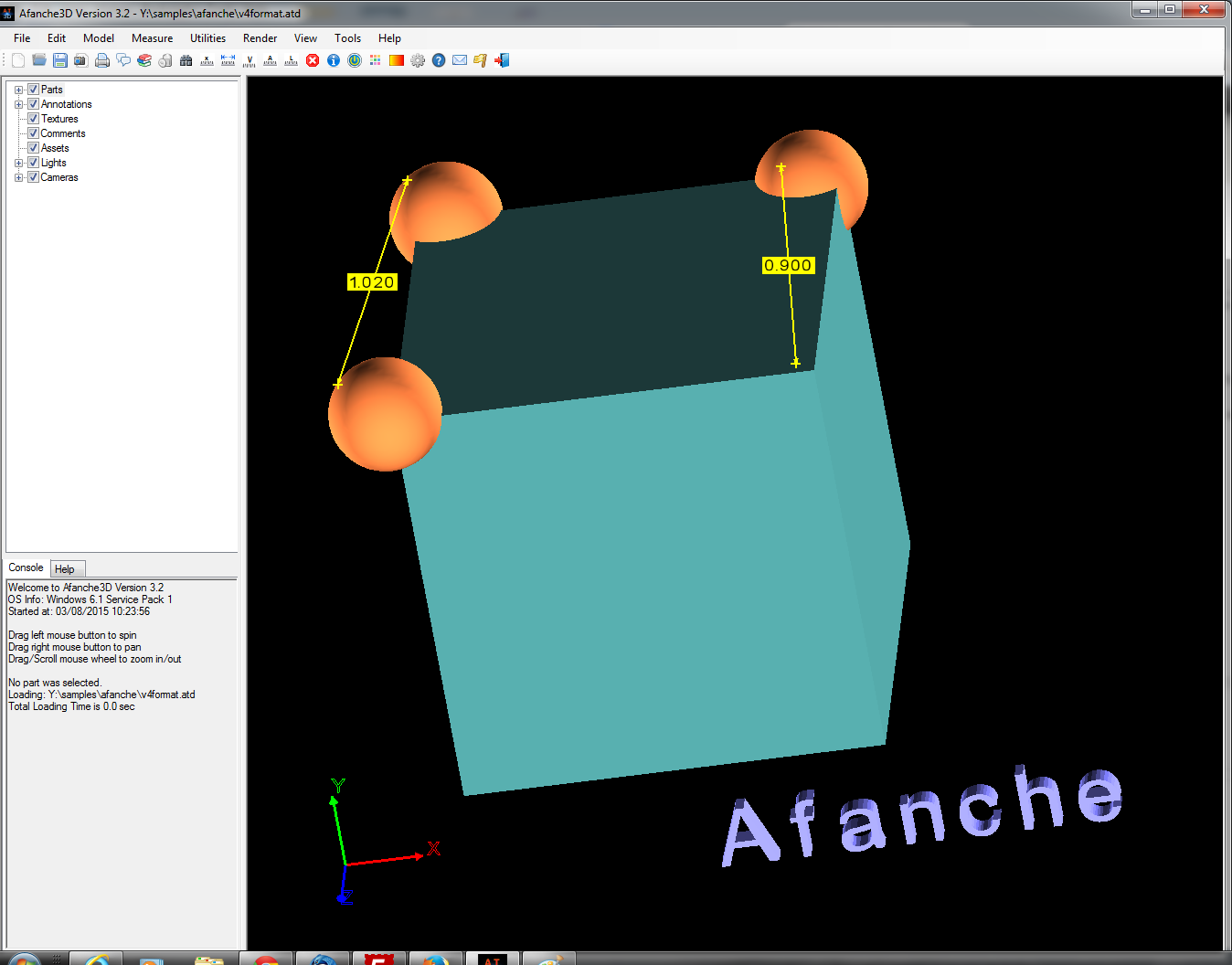The height and width of the screenshot is (965, 1232).
Task: Toggle the Comments checkbox off
Action: coord(33,133)
